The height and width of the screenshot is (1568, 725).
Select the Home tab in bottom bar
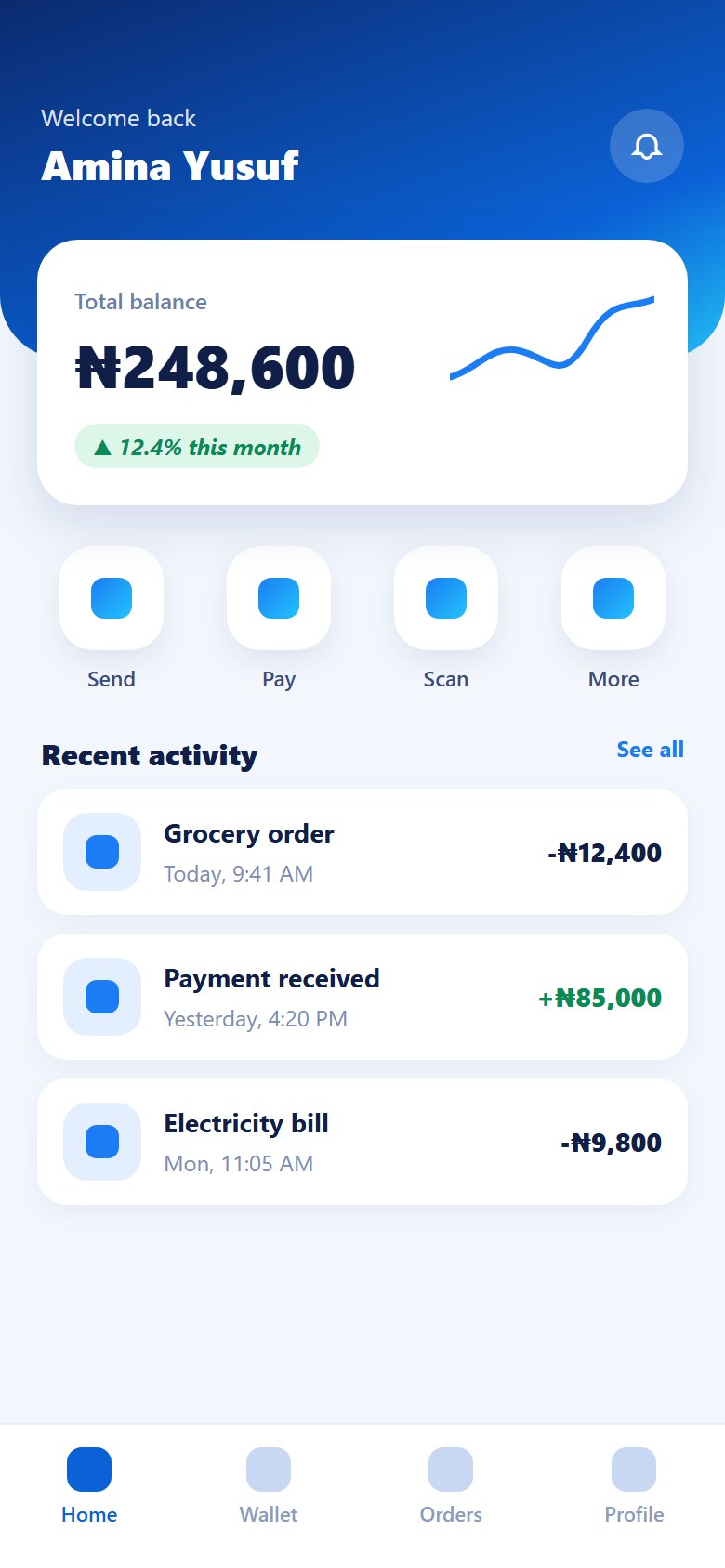[89, 1486]
